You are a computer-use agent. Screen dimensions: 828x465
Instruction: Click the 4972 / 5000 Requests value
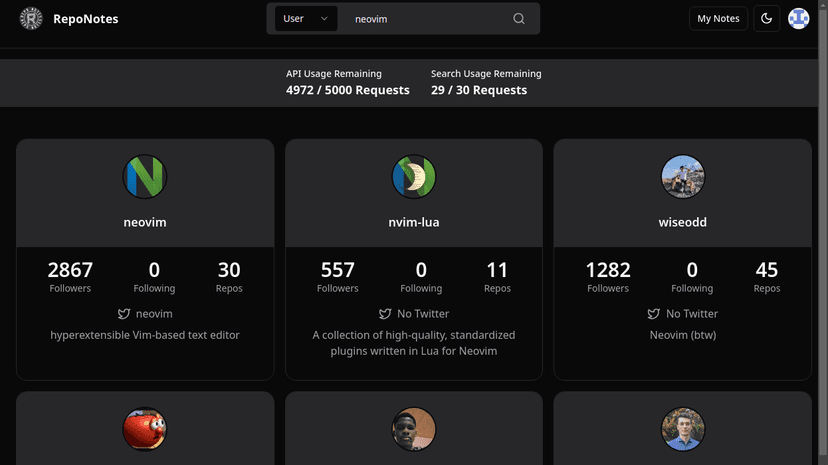tap(347, 90)
